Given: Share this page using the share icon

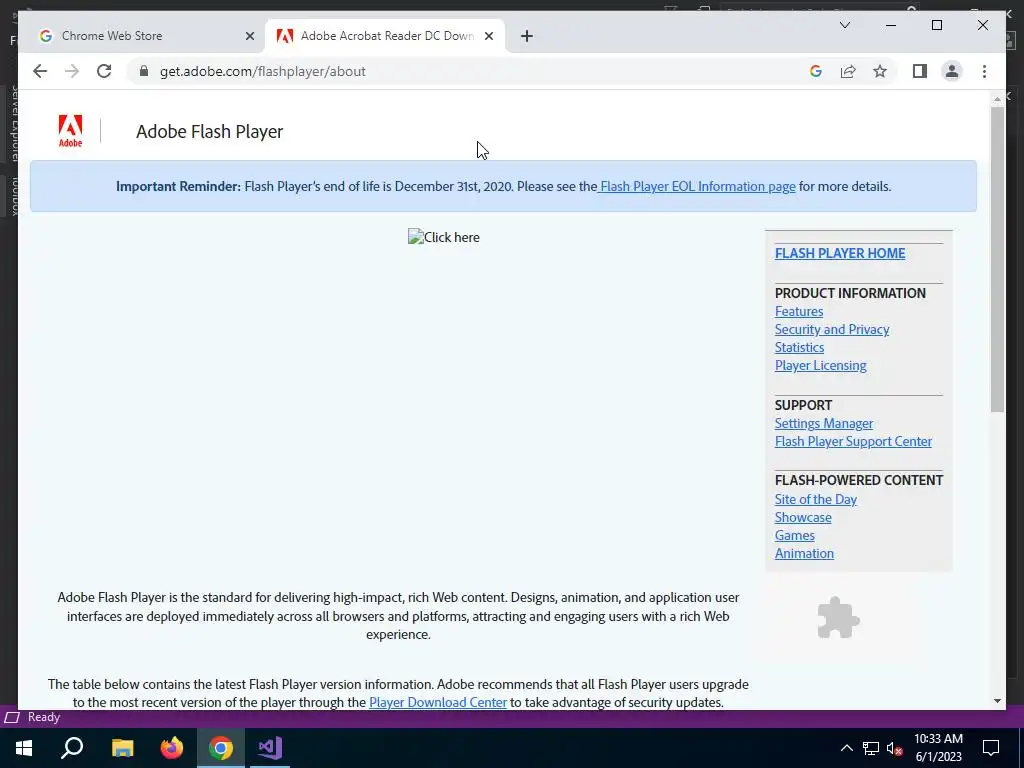Looking at the screenshot, I should point(848,71).
